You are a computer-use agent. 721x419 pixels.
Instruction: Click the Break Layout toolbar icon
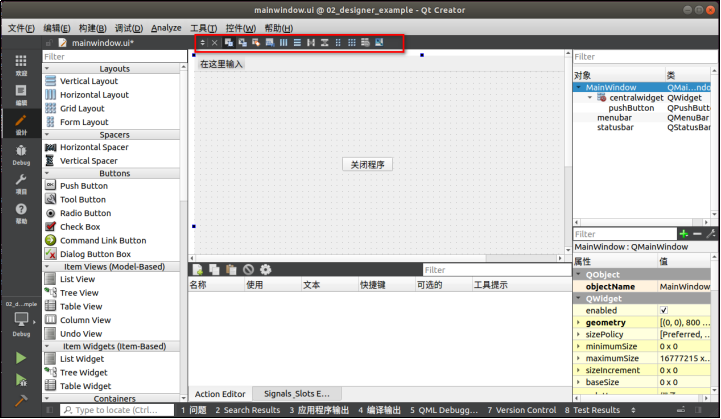click(x=365, y=43)
